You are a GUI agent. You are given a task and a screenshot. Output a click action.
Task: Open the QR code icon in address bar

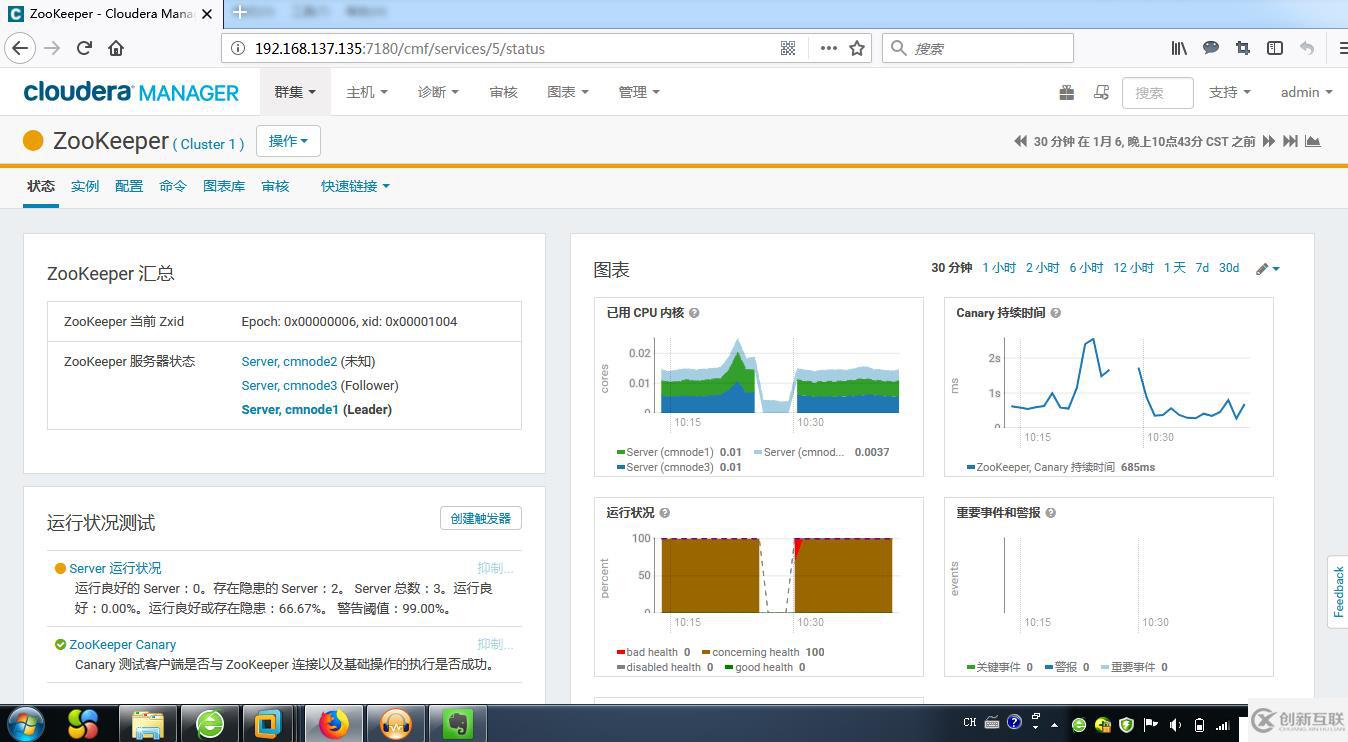point(788,48)
